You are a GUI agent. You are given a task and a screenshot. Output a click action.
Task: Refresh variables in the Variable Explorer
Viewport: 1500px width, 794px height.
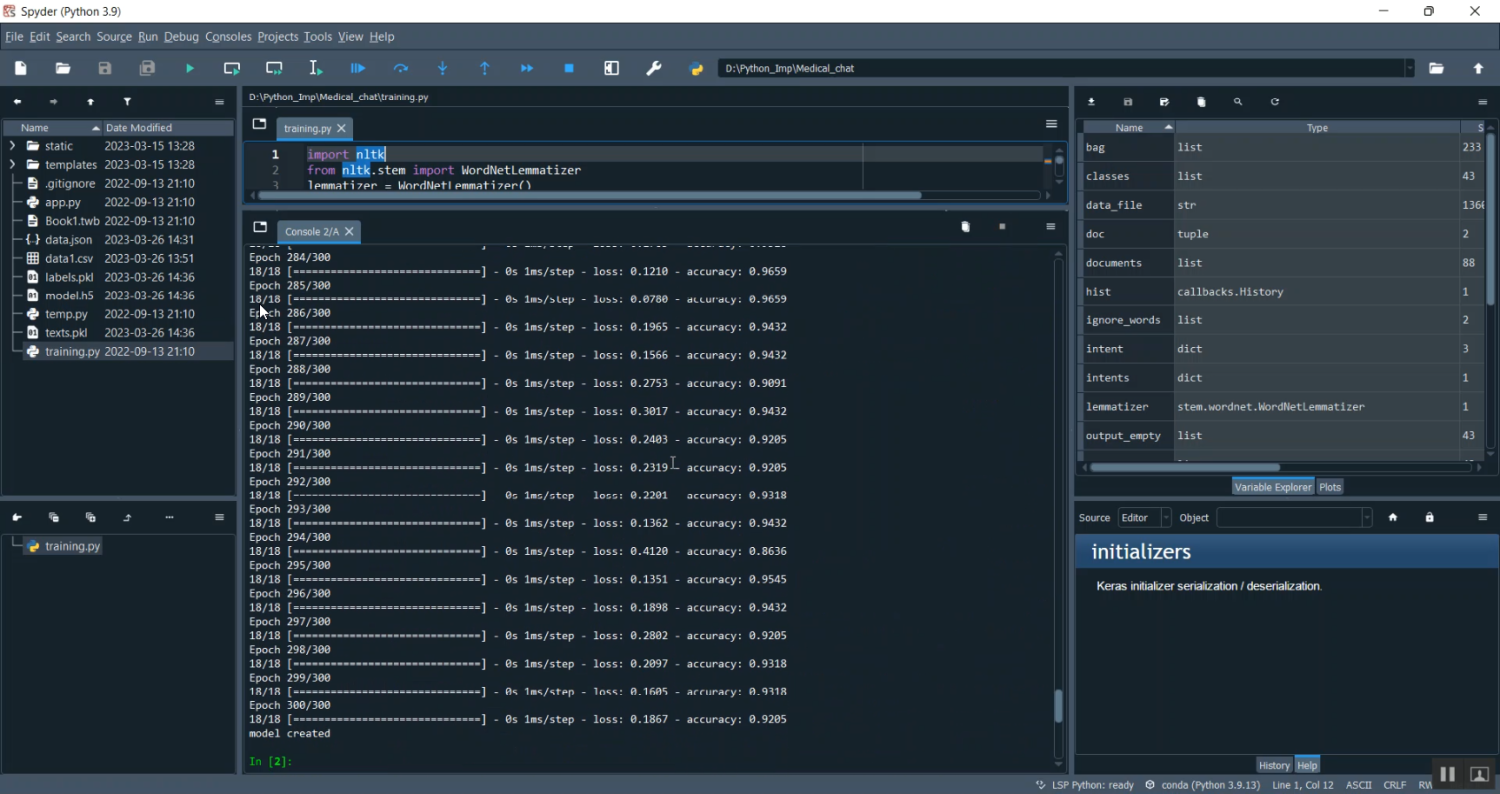1274,102
